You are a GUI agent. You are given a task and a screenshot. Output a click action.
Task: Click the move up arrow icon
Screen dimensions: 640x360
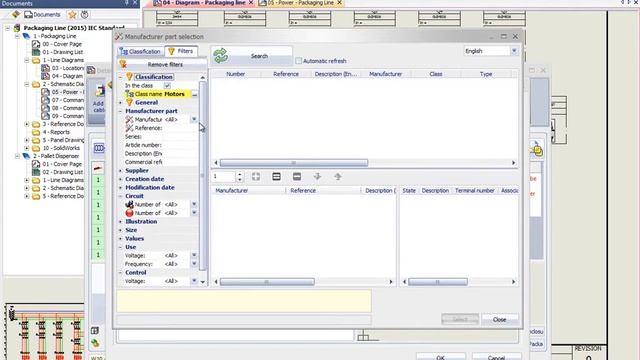click(338, 176)
